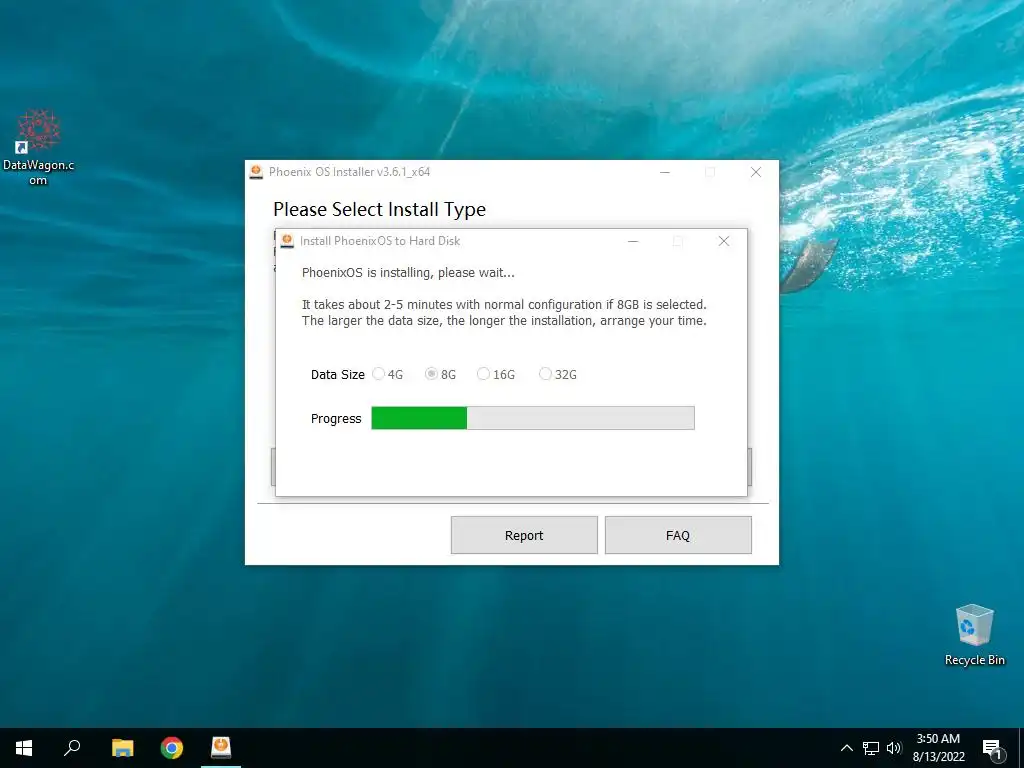
Task: Click the 'Data Size' label
Action: click(338, 375)
